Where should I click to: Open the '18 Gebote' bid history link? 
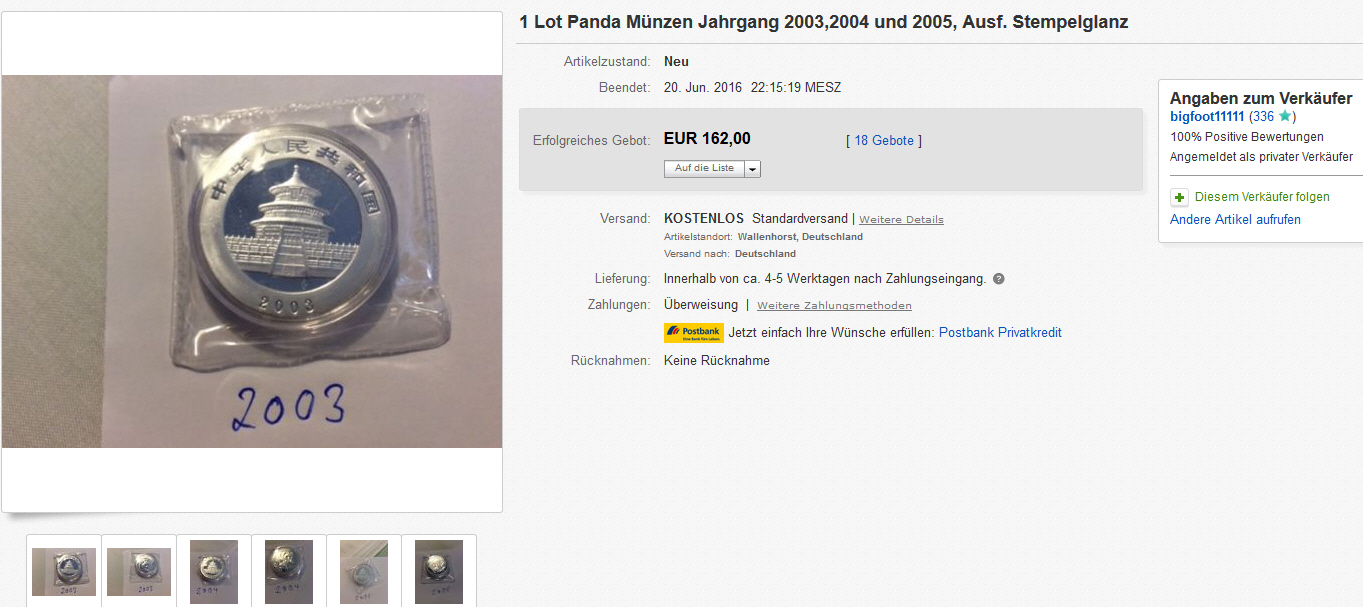(884, 141)
